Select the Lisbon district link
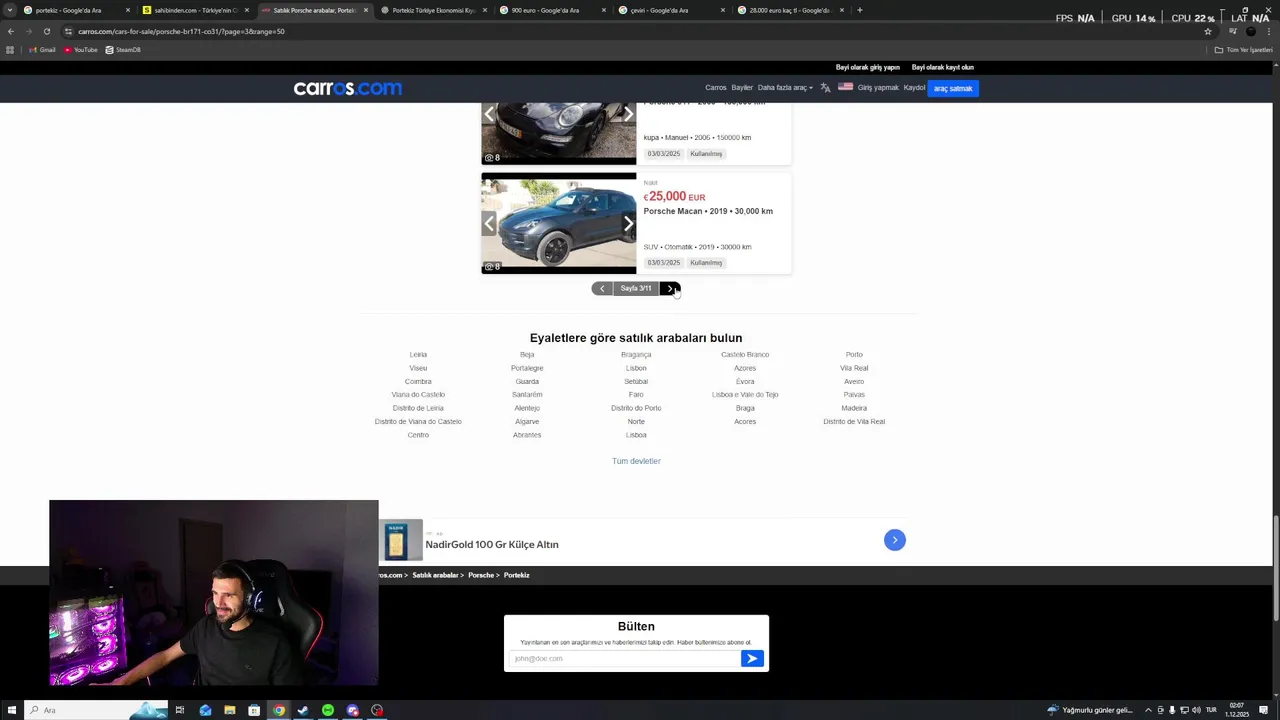The height and width of the screenshot is (720, 1280). (636, 368)
